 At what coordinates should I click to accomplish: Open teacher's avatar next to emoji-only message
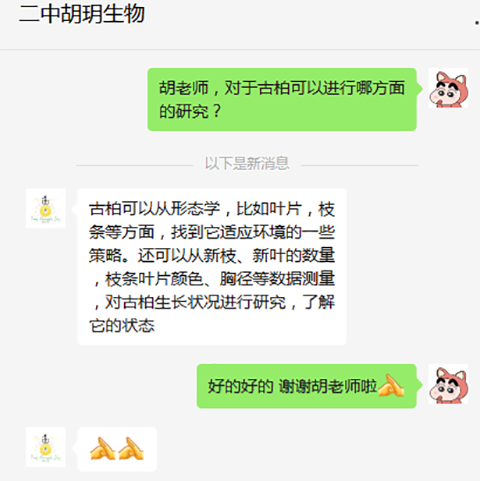click(x=46, y=447)
